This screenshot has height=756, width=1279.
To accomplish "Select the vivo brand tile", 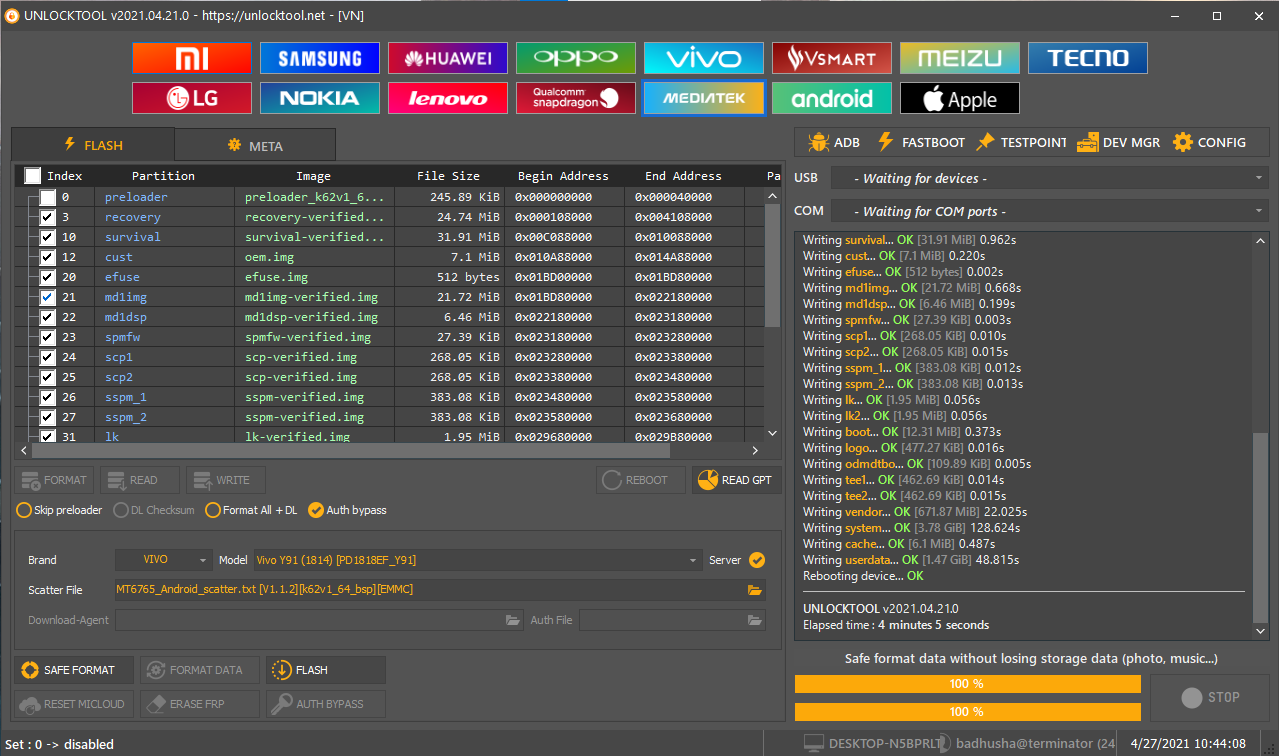I will pos(704,58).
